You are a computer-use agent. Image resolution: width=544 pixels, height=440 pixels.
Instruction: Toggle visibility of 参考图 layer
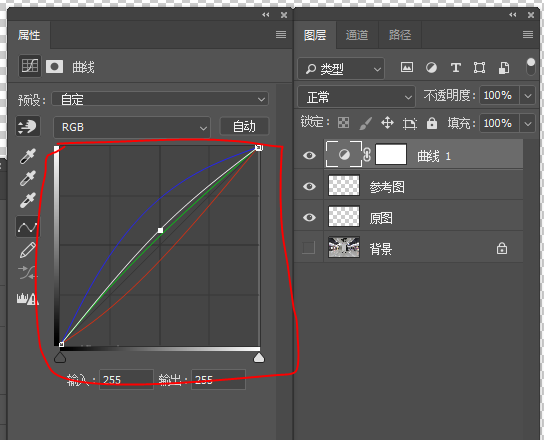(309, 186)
